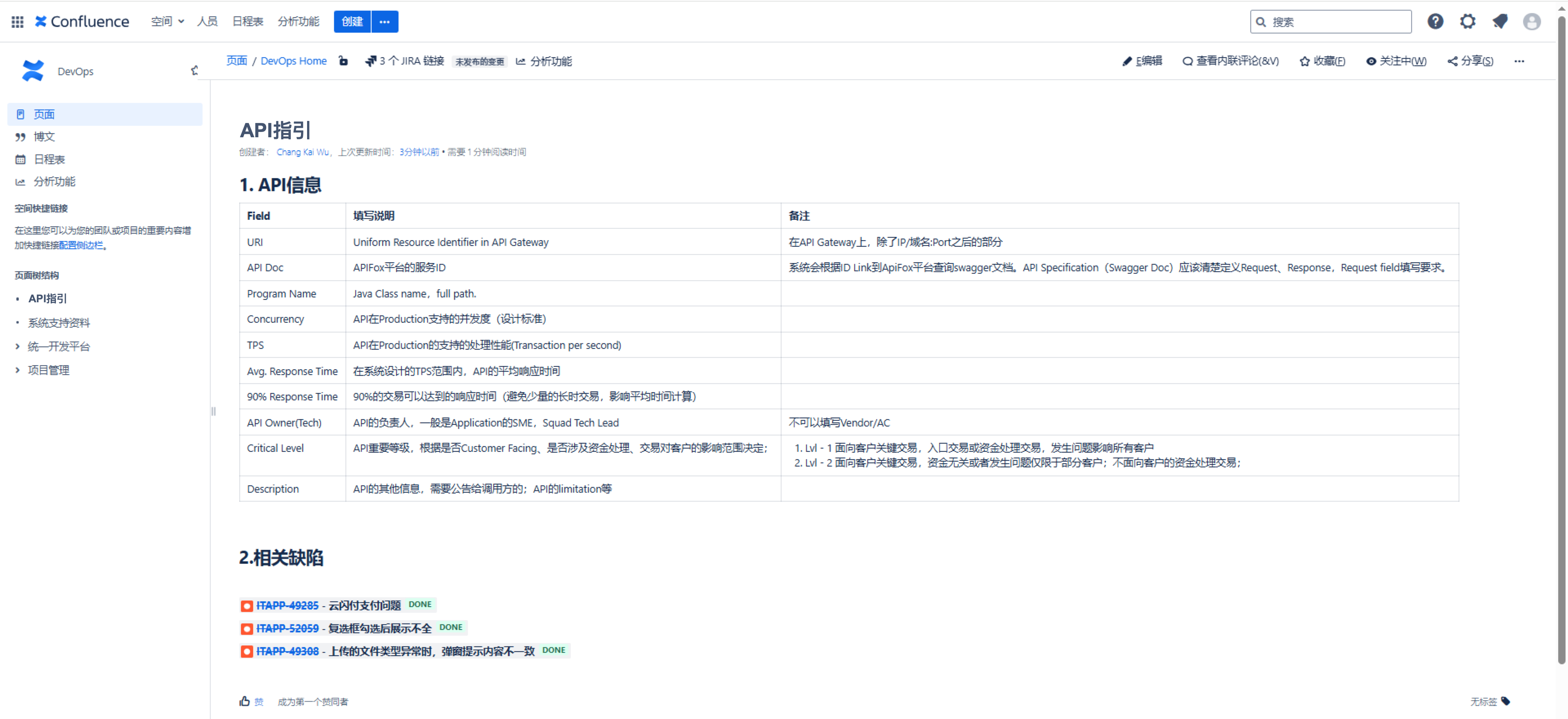Screen dimensions: 1568x719
Task: Click the page restrictions lock icon
Action: point(343,61)
